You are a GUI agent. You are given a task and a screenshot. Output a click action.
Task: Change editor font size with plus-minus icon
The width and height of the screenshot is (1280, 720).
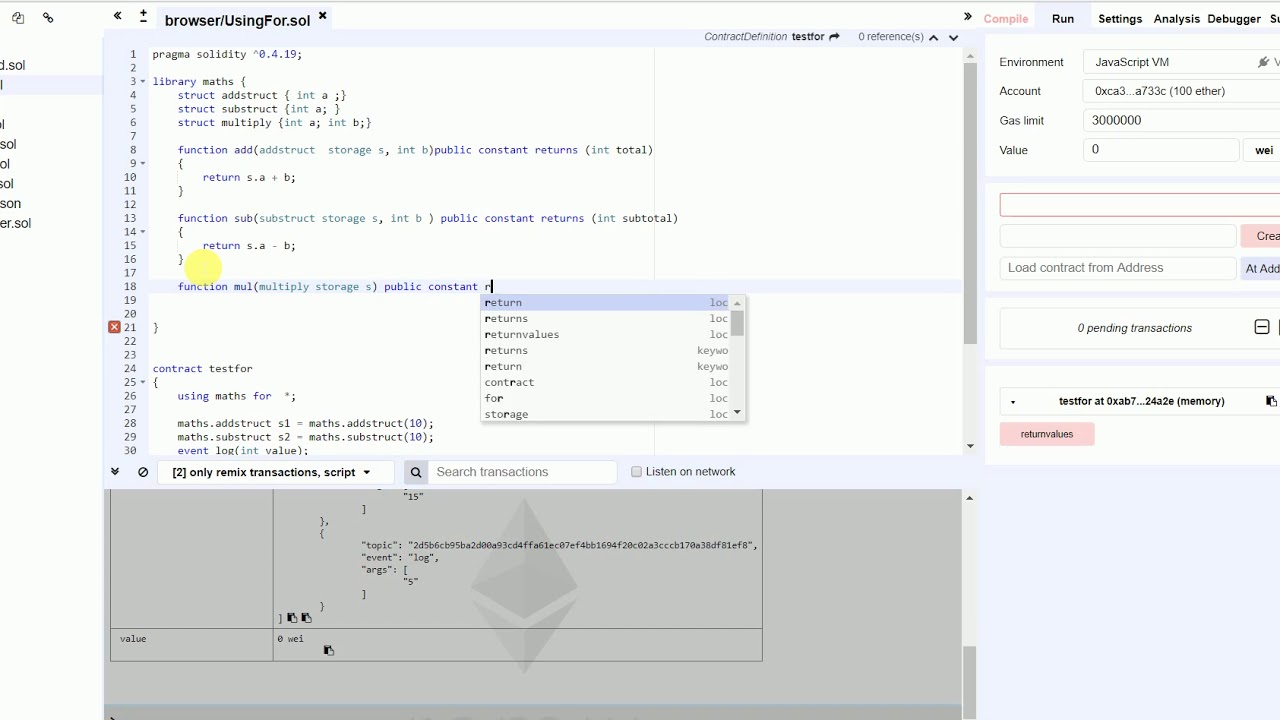[x=143, y=16]
